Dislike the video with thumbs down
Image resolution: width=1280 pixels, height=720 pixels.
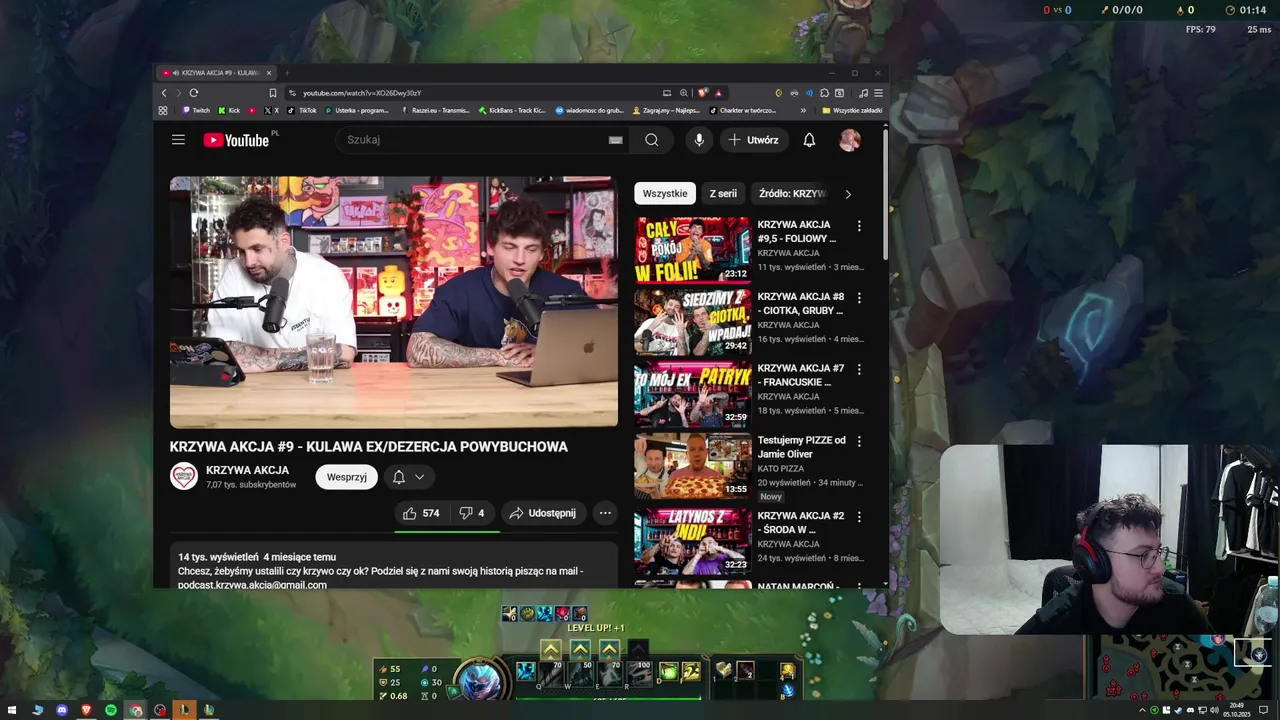[472, 513]
